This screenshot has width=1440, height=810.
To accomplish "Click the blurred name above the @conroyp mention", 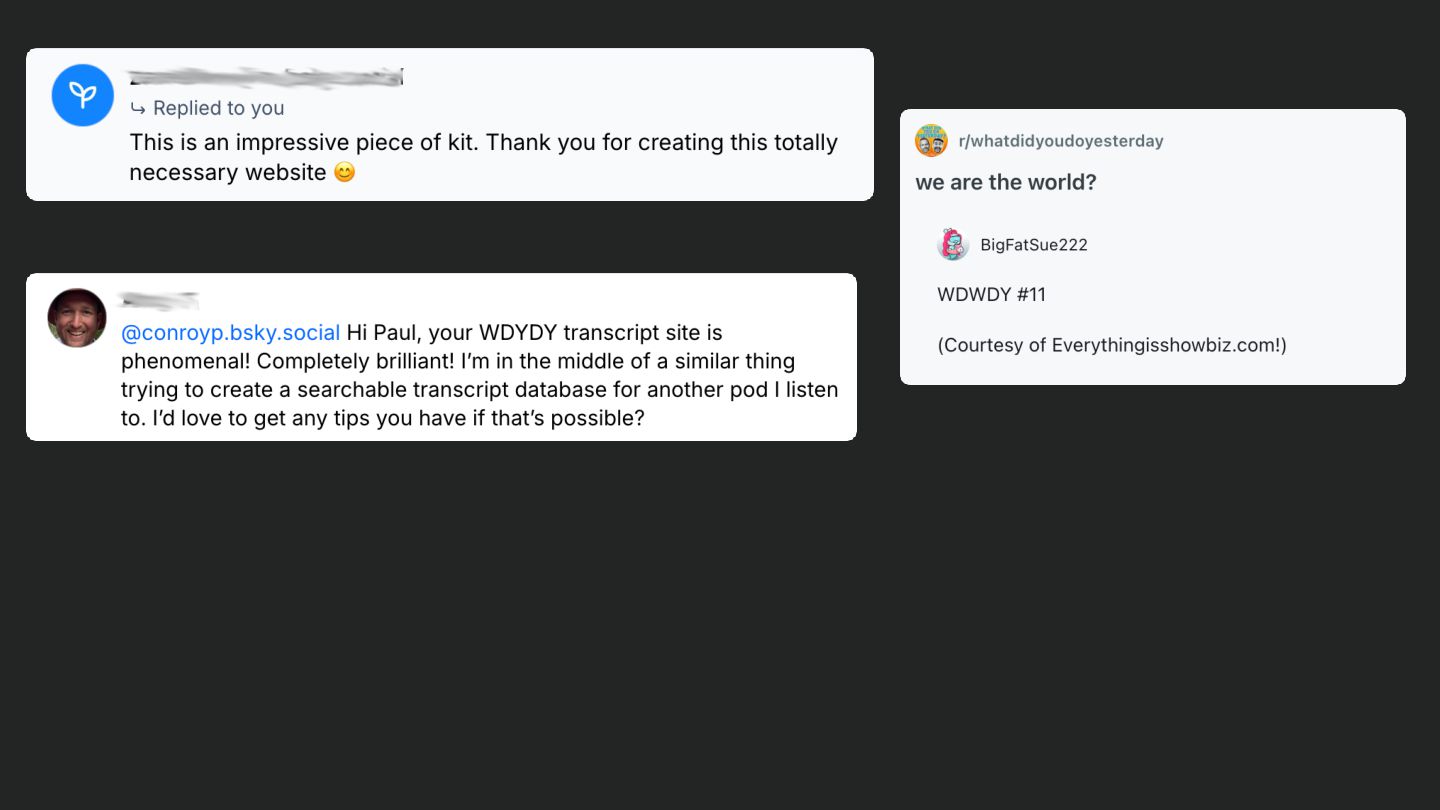I will (x=159, y=299).
